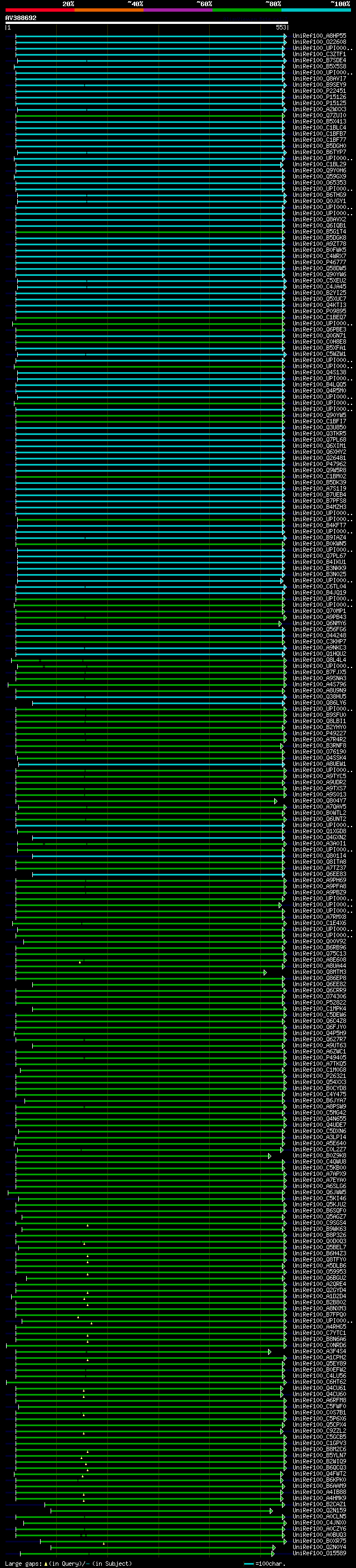The height and width of the screenshot is (1568, 356).
Task: Select the UniRef100_B7FJX5 label
Action: click(x=319, y=672)
